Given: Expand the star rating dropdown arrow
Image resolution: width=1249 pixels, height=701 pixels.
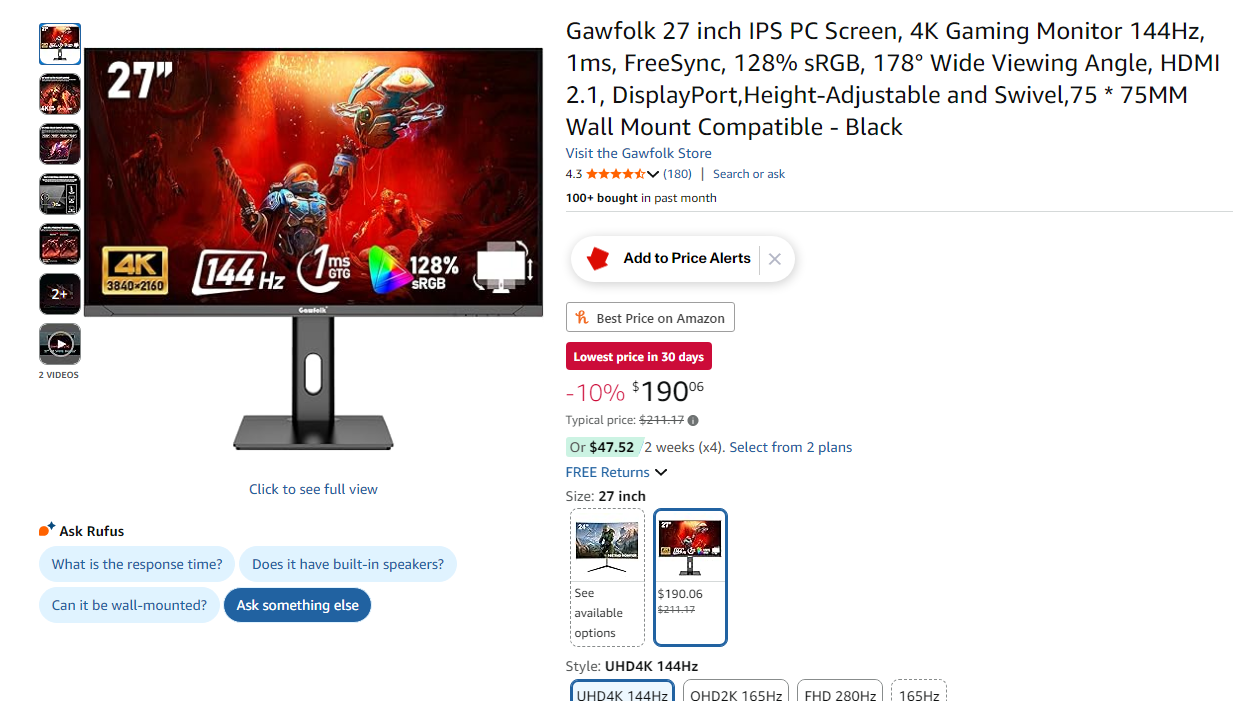Looking at the screenshot, I should 653,174.
